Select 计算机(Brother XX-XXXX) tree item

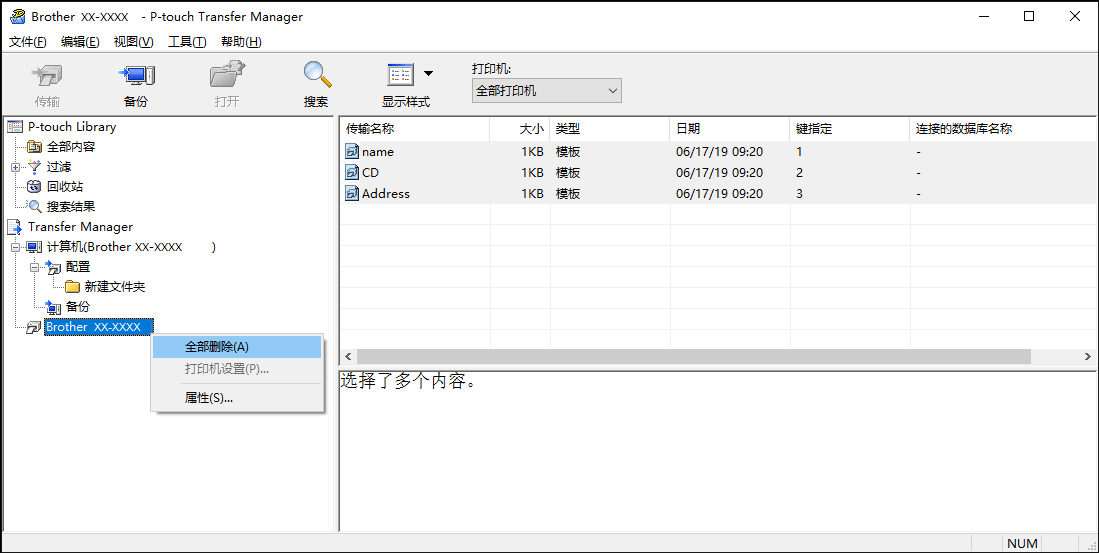pos(131,247)
